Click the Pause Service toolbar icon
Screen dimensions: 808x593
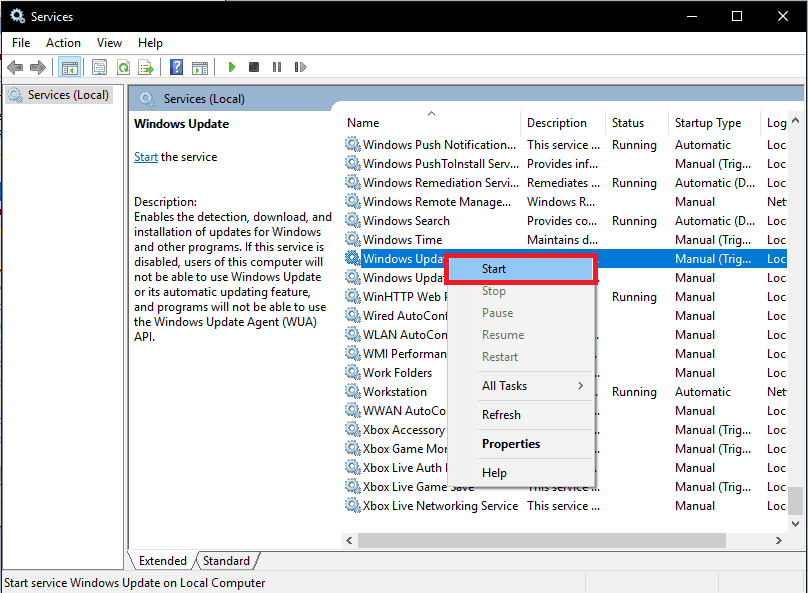277,67
